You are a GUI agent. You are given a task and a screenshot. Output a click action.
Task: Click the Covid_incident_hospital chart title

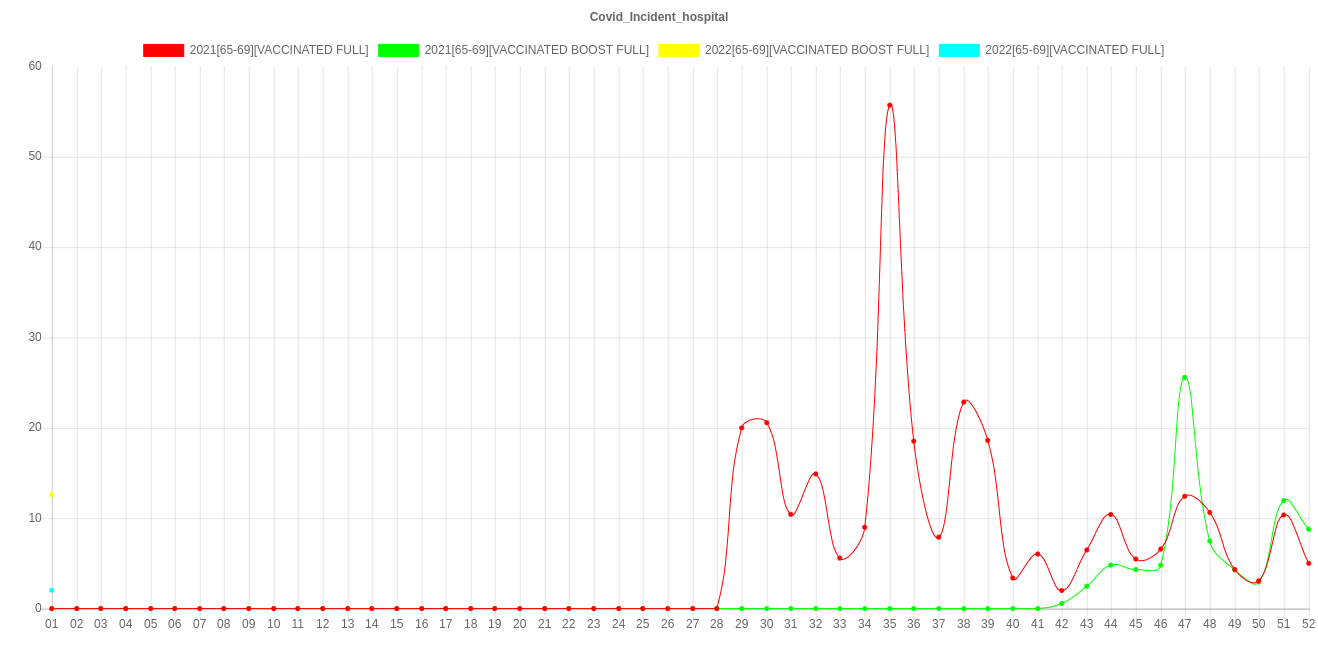click(x=659, y=17)
